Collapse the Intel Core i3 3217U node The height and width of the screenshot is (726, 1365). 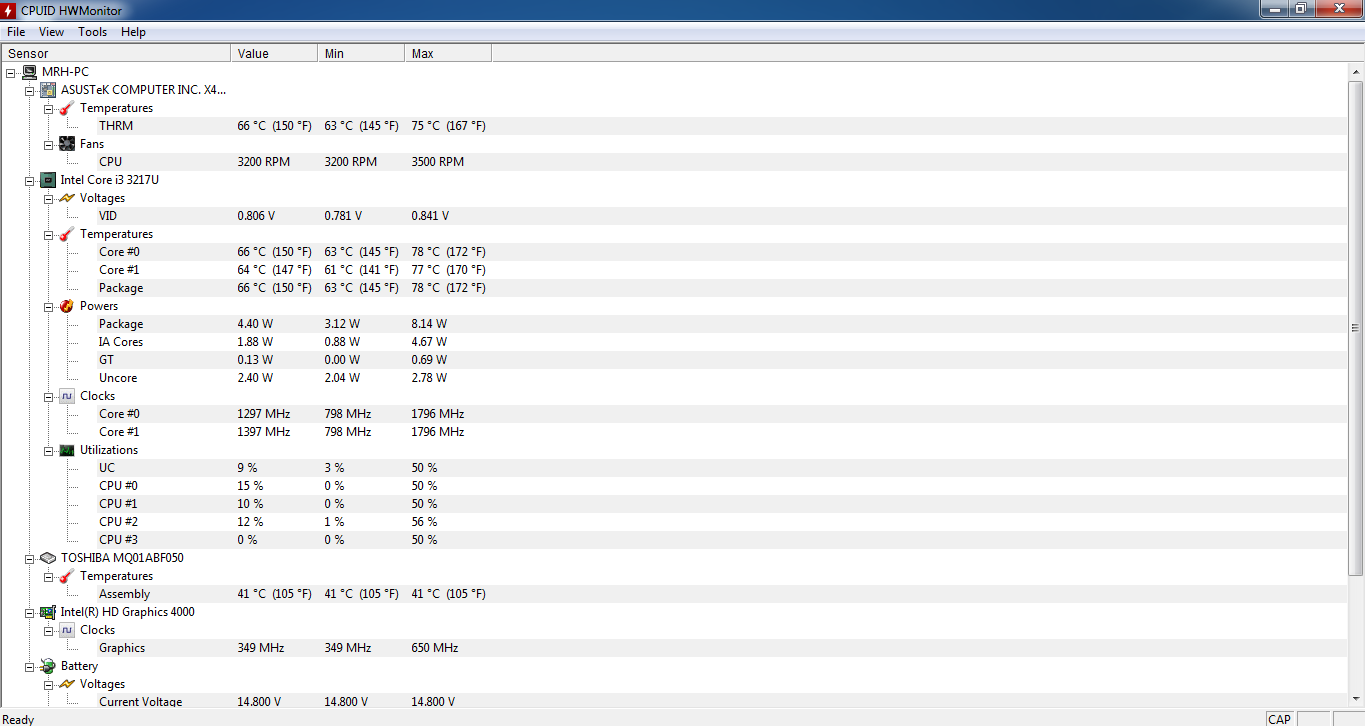click(x=30, y=180)
